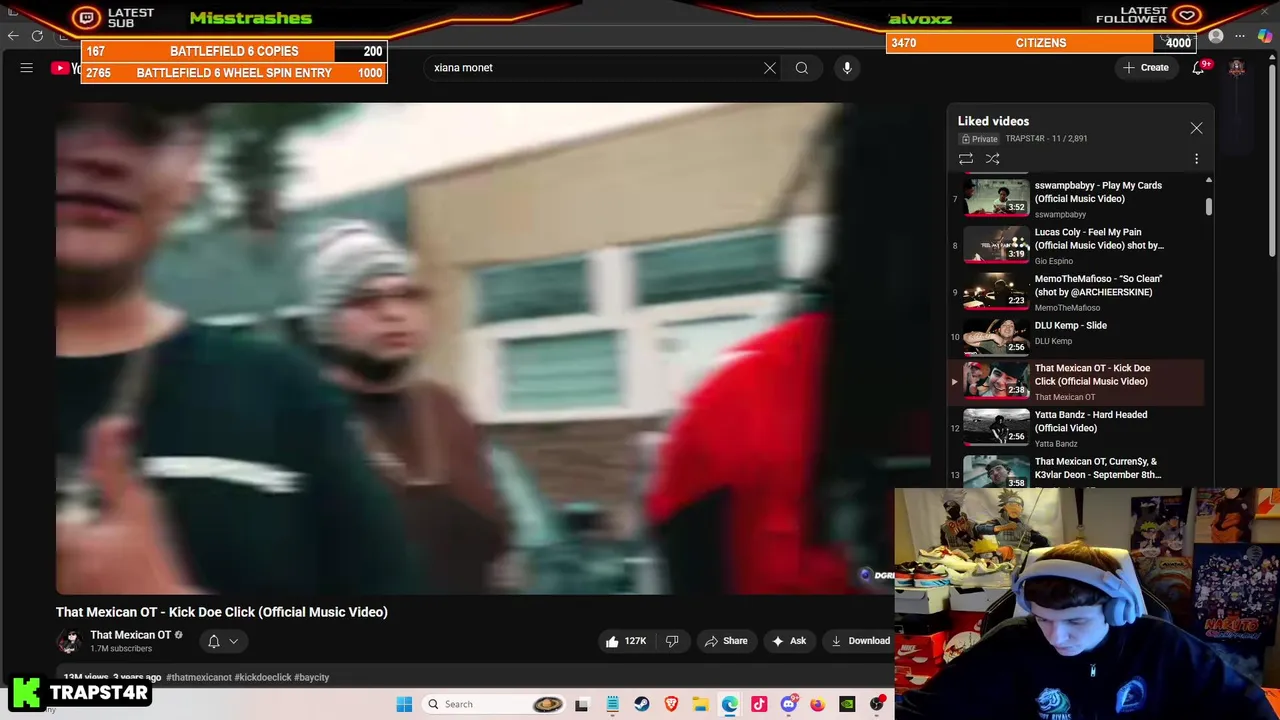Click the playlist owner TRAPST4R - 11 / 2,891
The height and width of the screenshot is (720, 1280).
pos(1046,139)
